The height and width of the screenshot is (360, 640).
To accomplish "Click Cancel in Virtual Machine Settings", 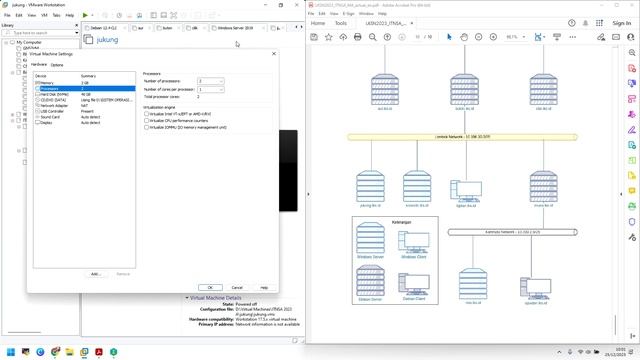I will click(237, 287).
